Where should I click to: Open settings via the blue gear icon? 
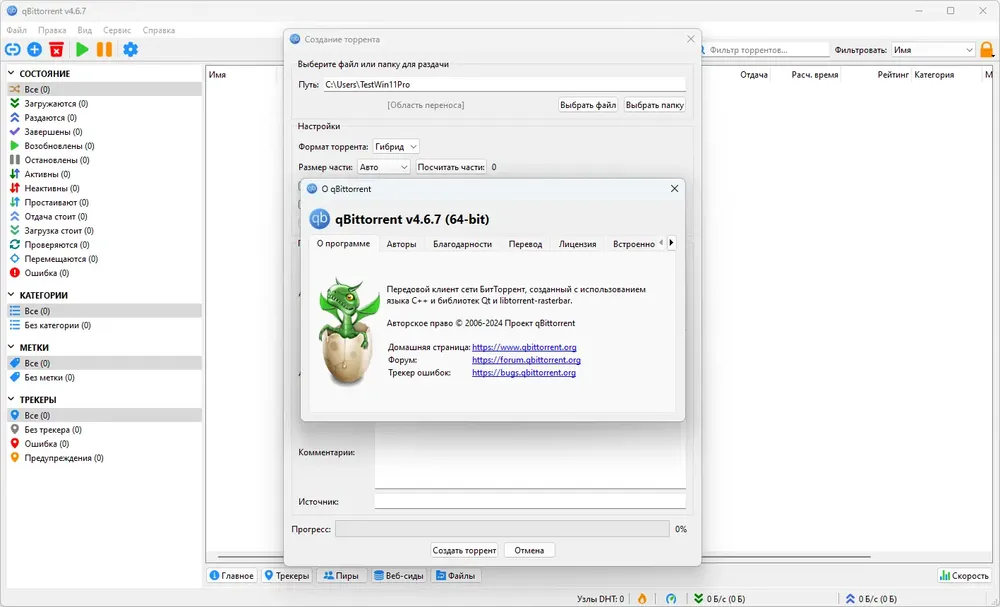point(130,49)
